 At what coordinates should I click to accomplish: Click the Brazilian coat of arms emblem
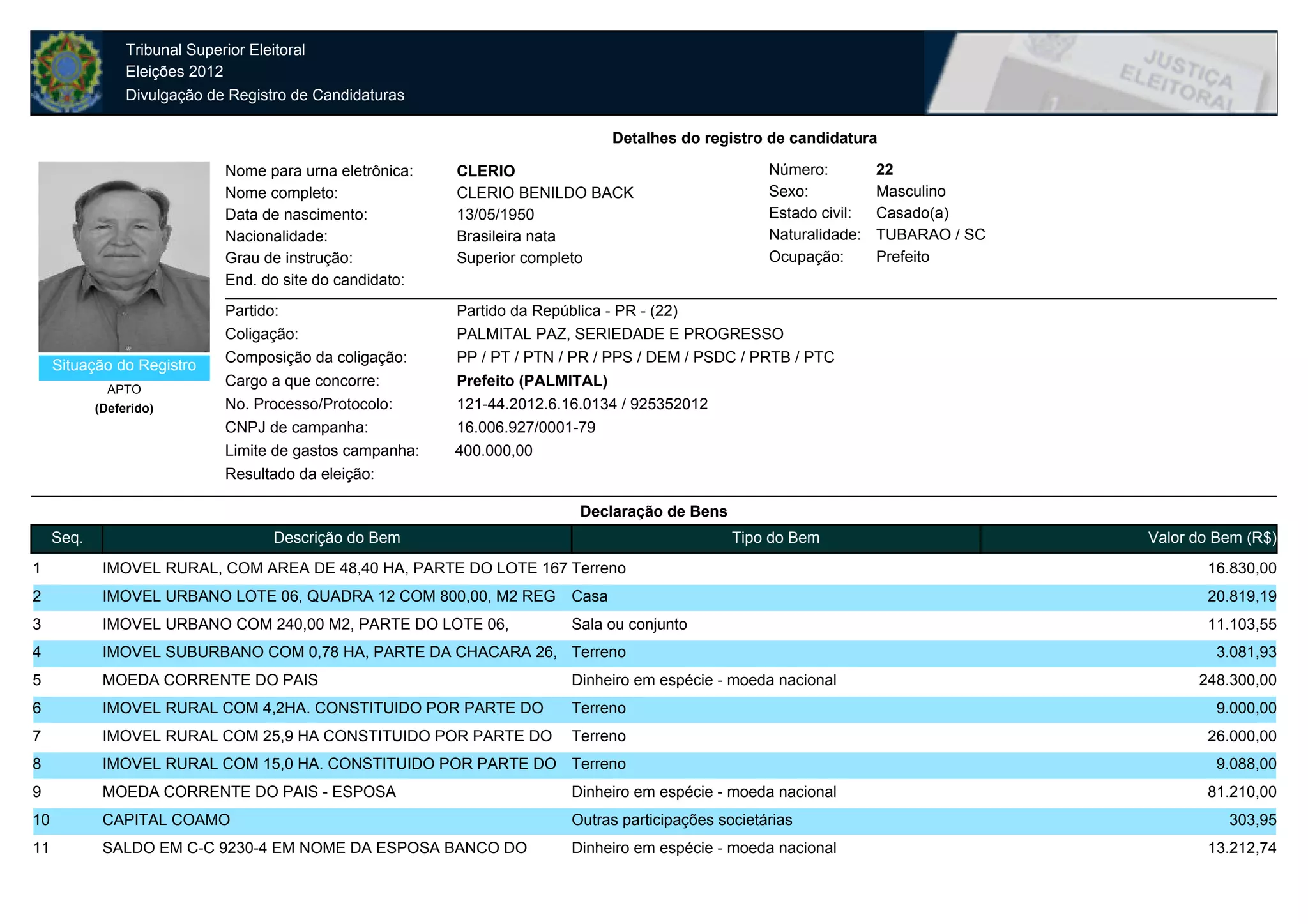coord(66,72)
